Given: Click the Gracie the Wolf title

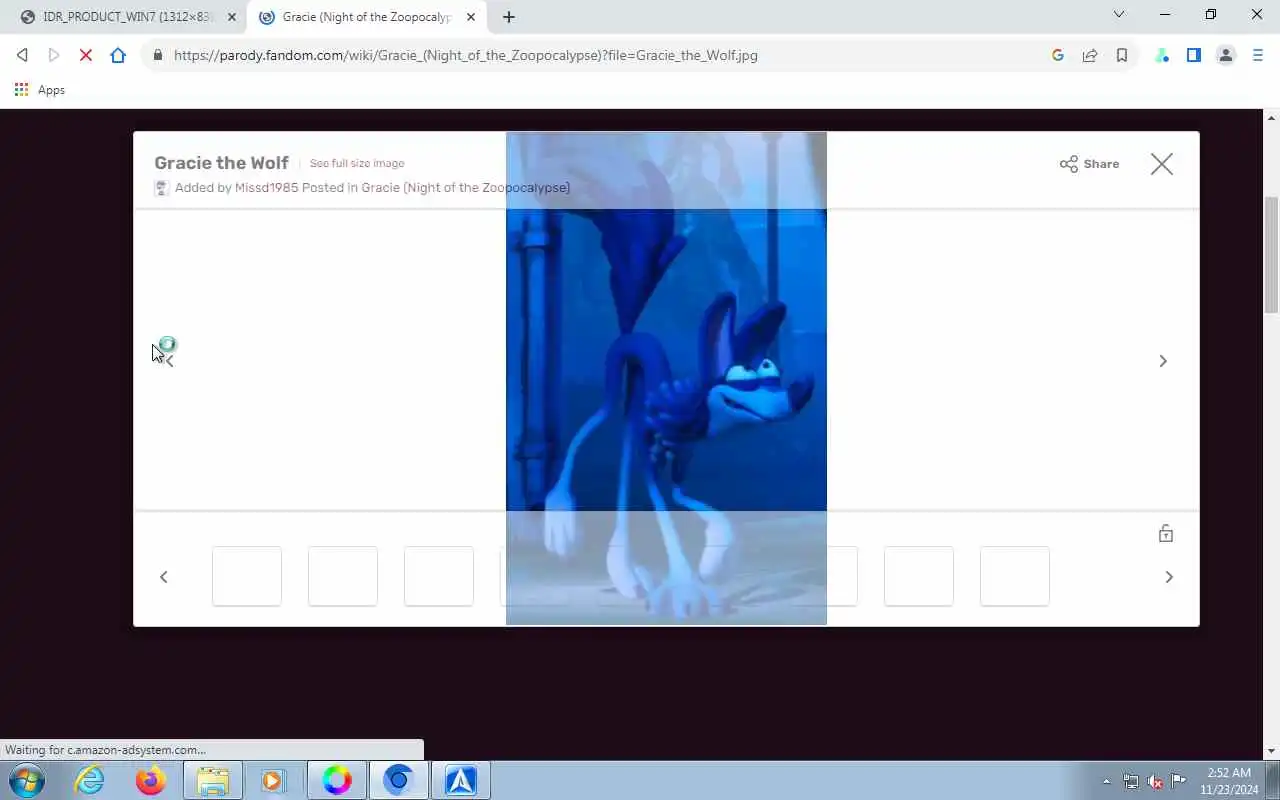Looking at the screenshot, I should pos(221,163).
